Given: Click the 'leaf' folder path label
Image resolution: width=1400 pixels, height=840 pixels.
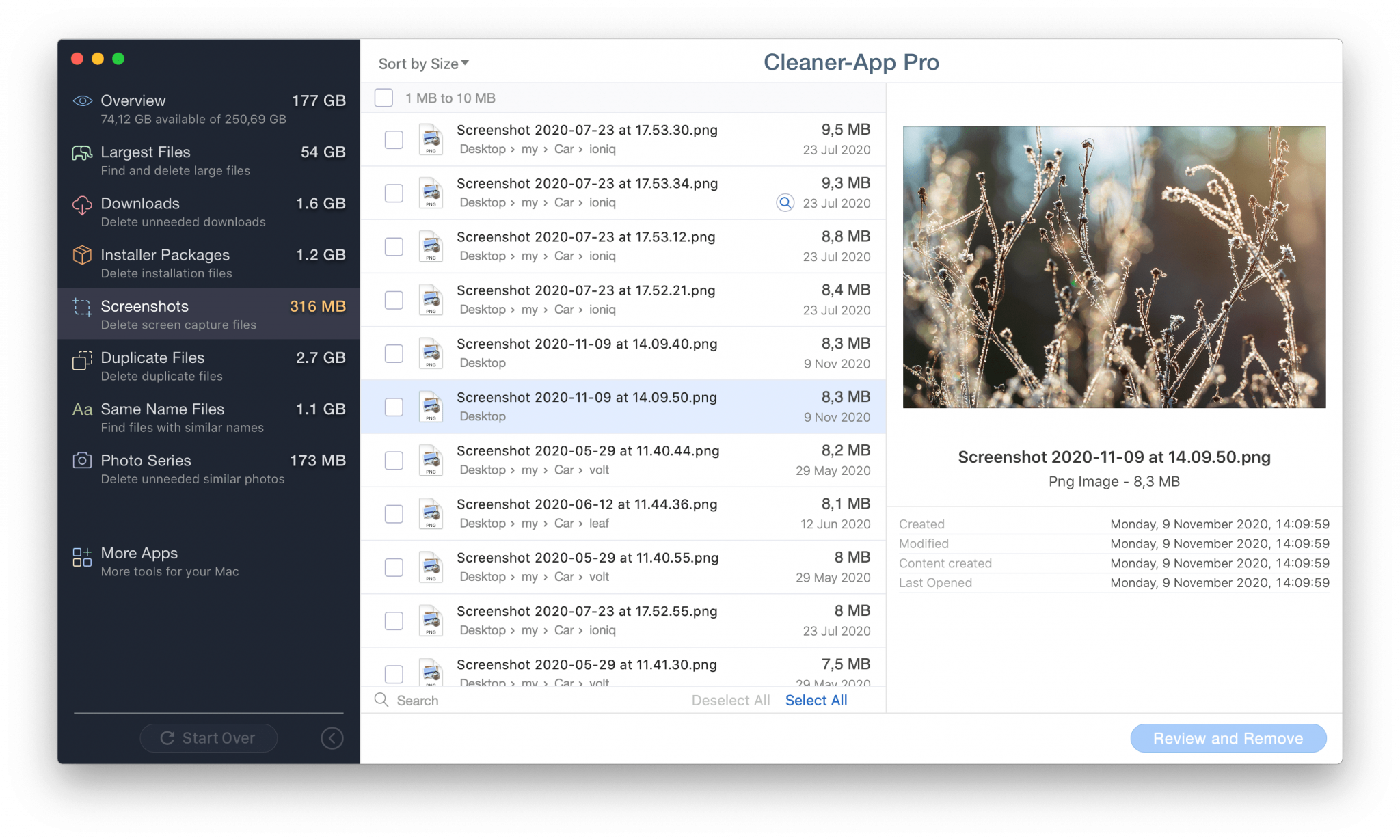Looking at the screenshot, I should click(600, 524).
